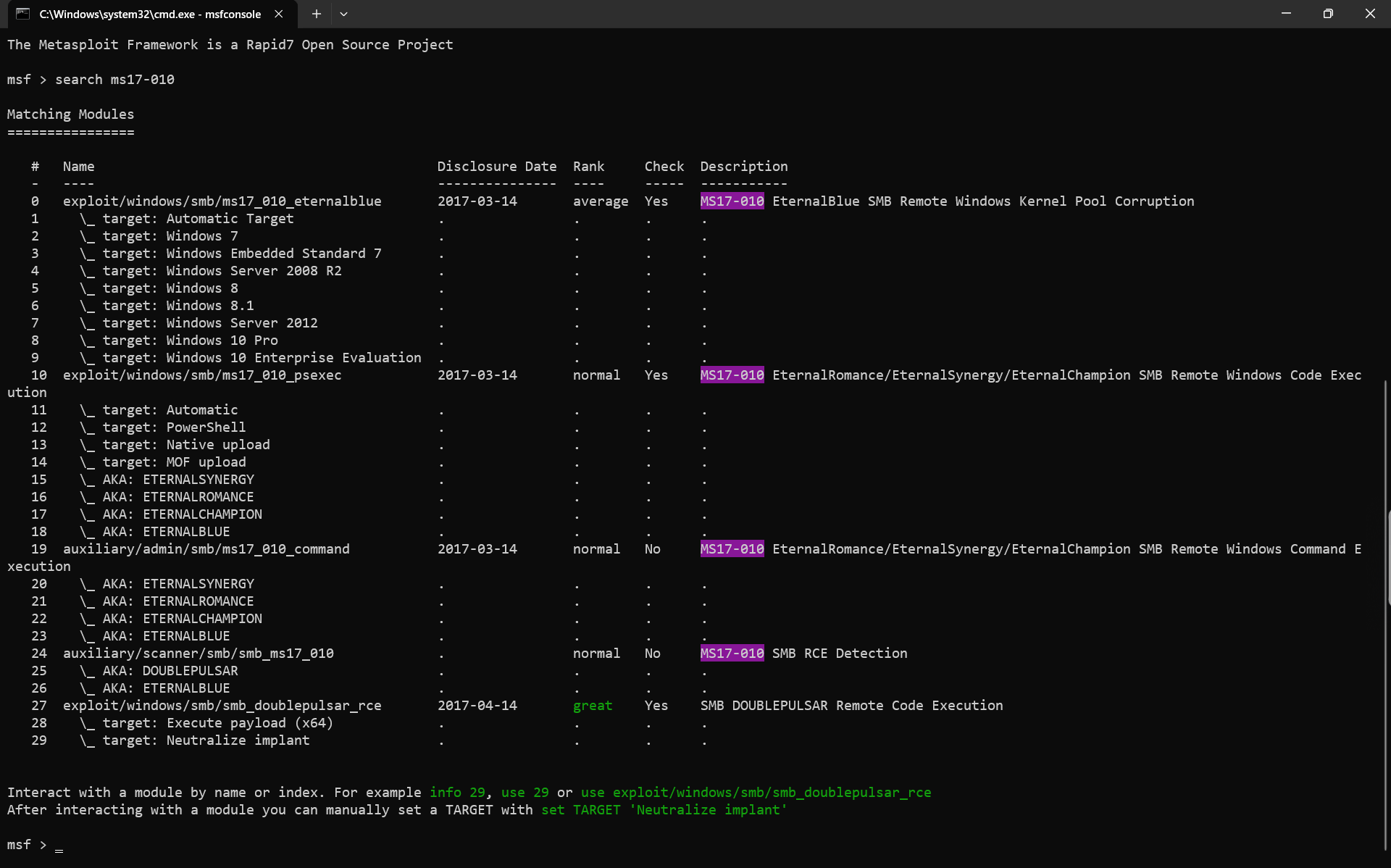Click auxiliary/admin/smb/ms17_010_command module name
This screenshot has width=1391, height=868.
206,549
